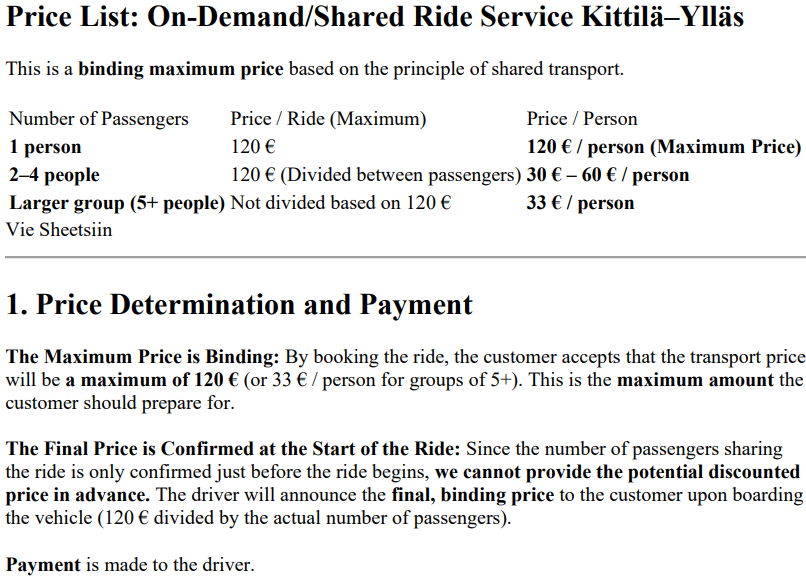Image resolution: width=806 pixels, height=578 pixels.
Task: Select the "120 € (Divided between passengers)" cell
Action: 376,175
